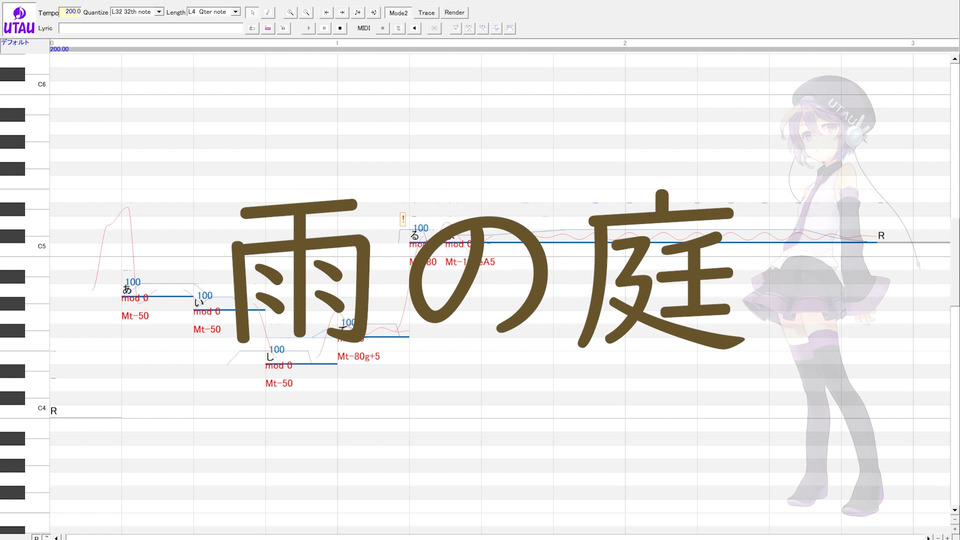Click the red lyric-replace icon after Lyric field
Image resolution: width=960 pixels, height=540 pixels.
tap(252, 28)
